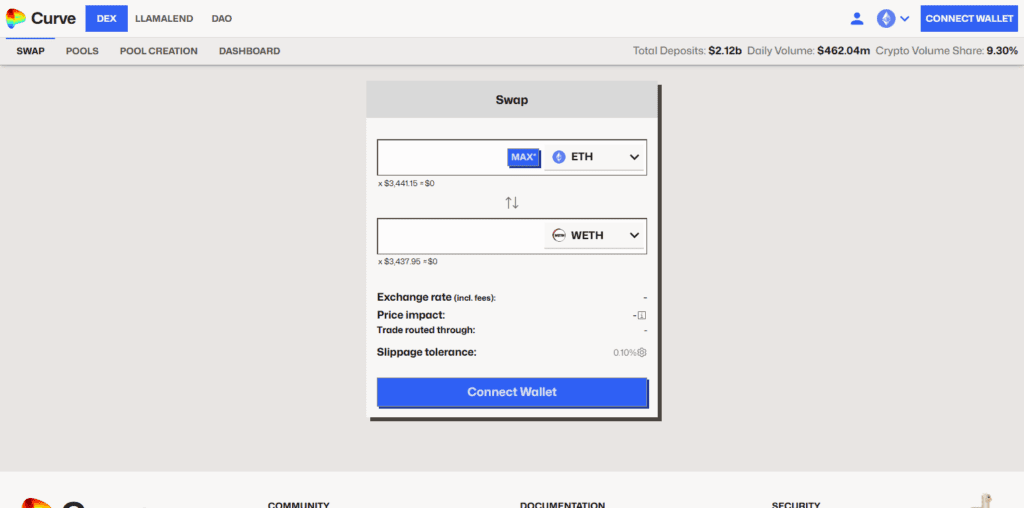Open the user profile icon
Screen dimensions: 1024x508
857,18
